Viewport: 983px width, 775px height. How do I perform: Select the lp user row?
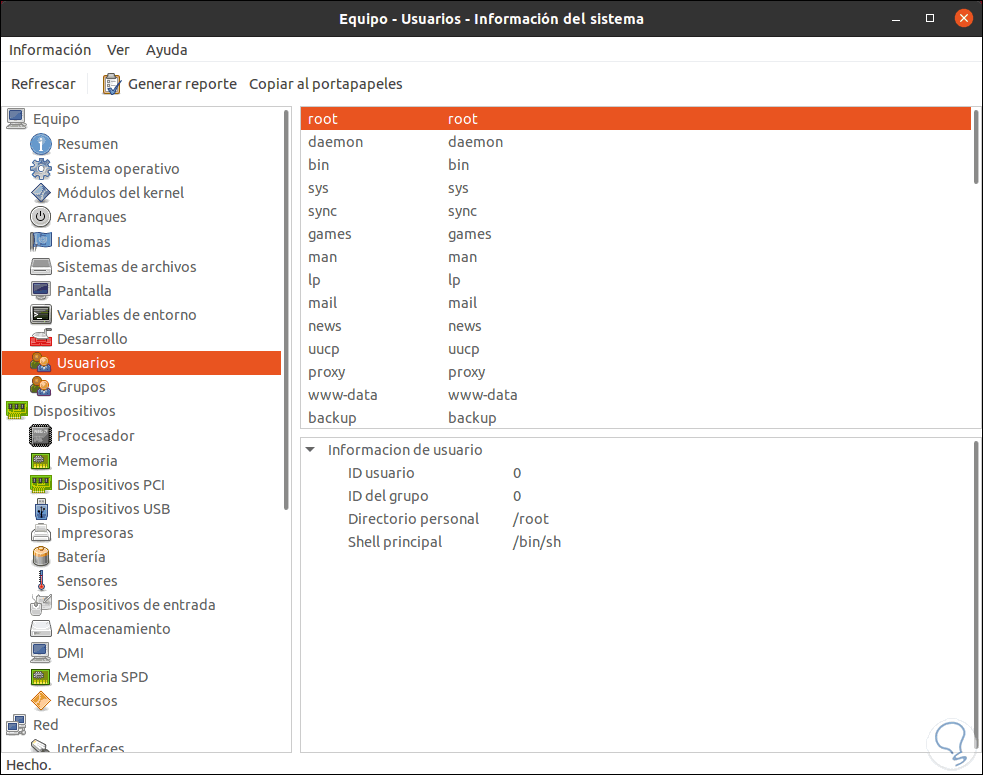(x=636, y=280)
